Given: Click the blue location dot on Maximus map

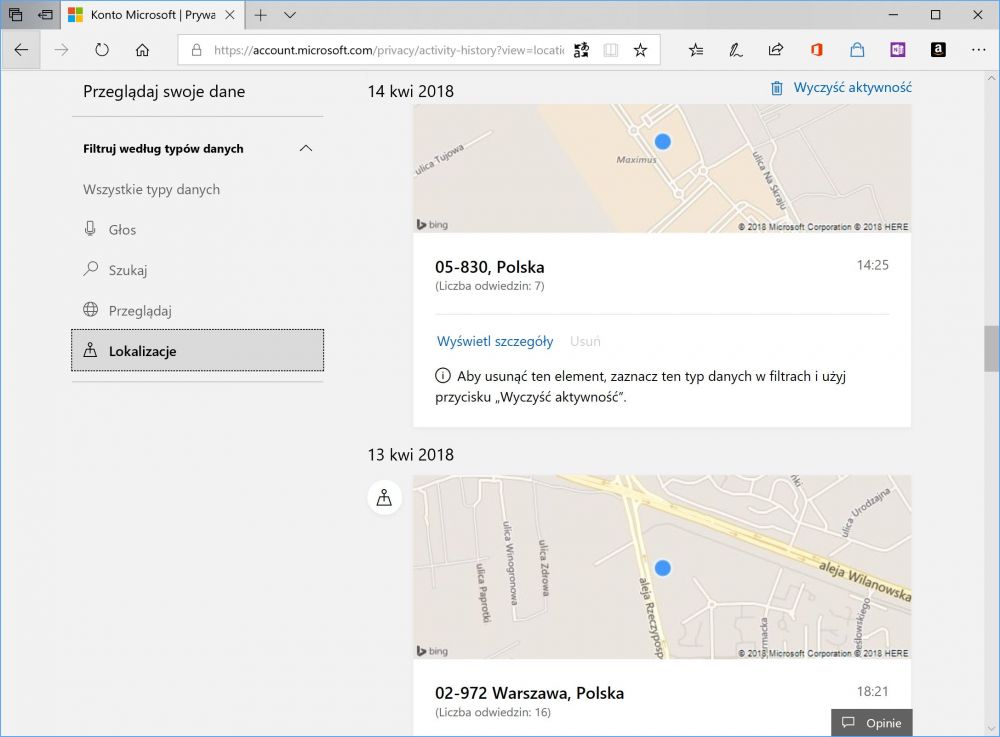Looking at the screenshot, I should pos(663,142).
